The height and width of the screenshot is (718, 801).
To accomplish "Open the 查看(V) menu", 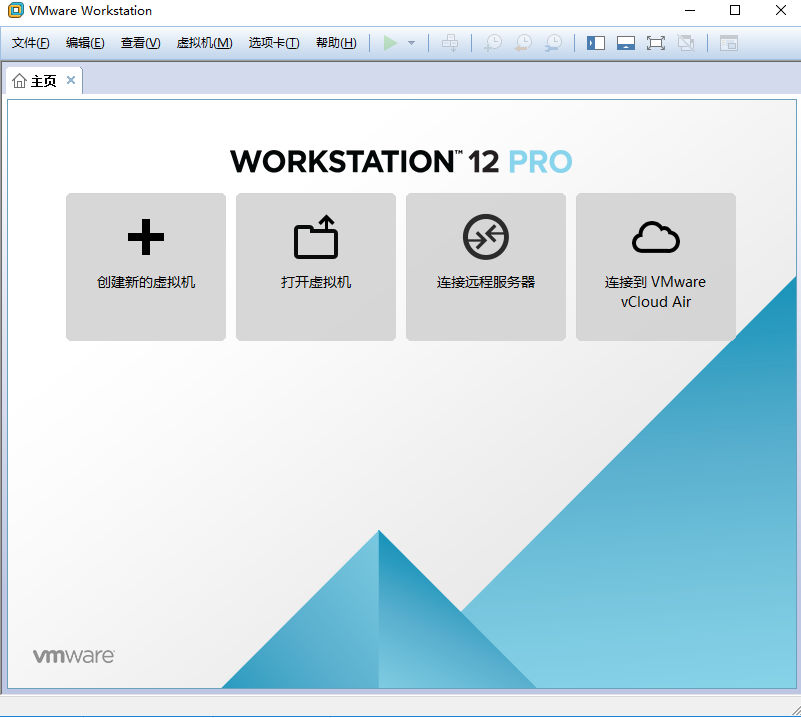I will pos(140,43).
